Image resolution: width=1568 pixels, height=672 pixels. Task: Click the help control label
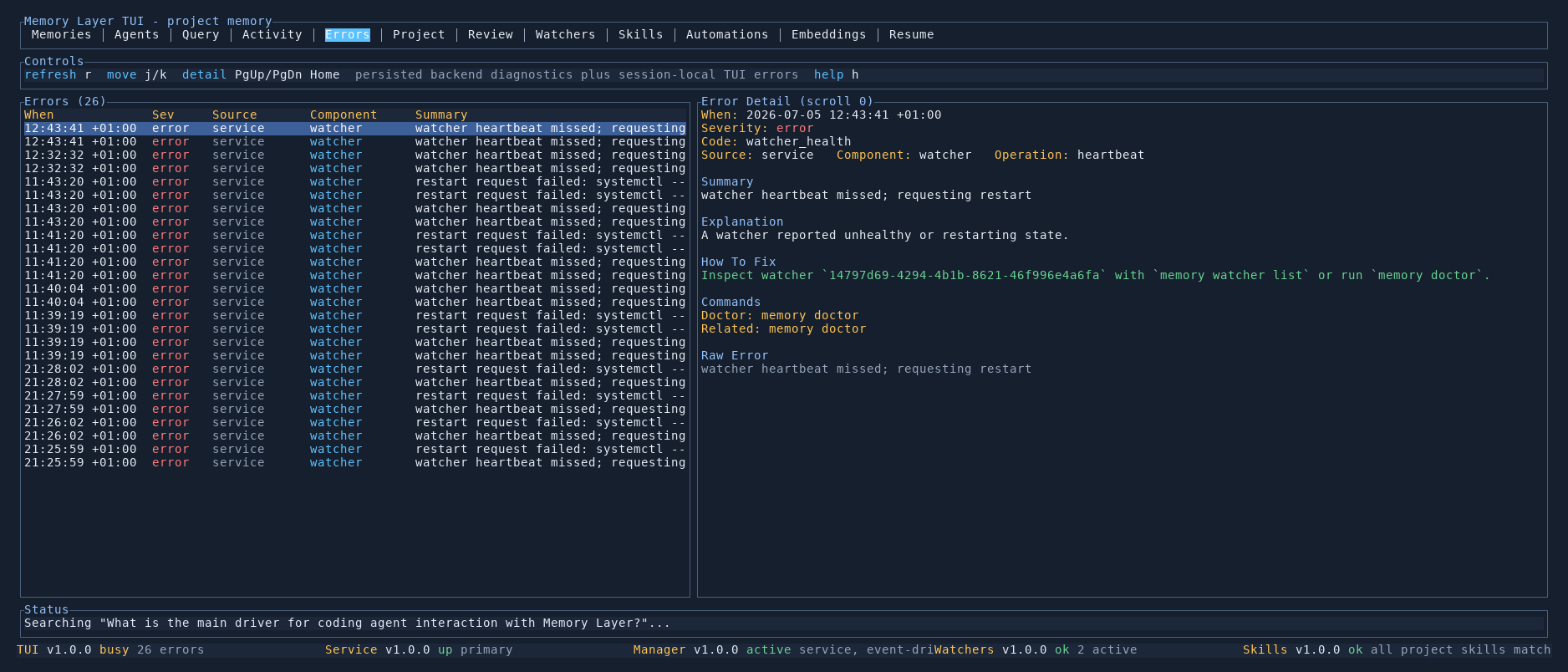point(828,74)
